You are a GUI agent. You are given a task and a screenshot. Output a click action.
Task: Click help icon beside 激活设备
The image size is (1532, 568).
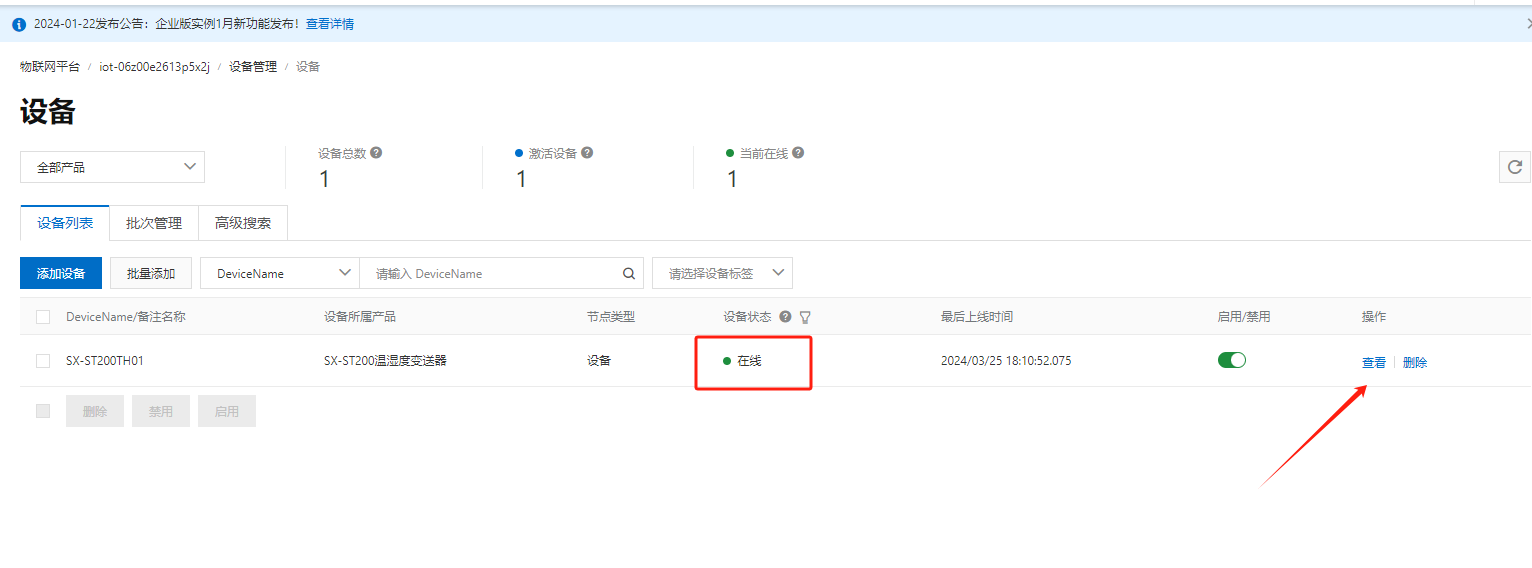[587, 153]
